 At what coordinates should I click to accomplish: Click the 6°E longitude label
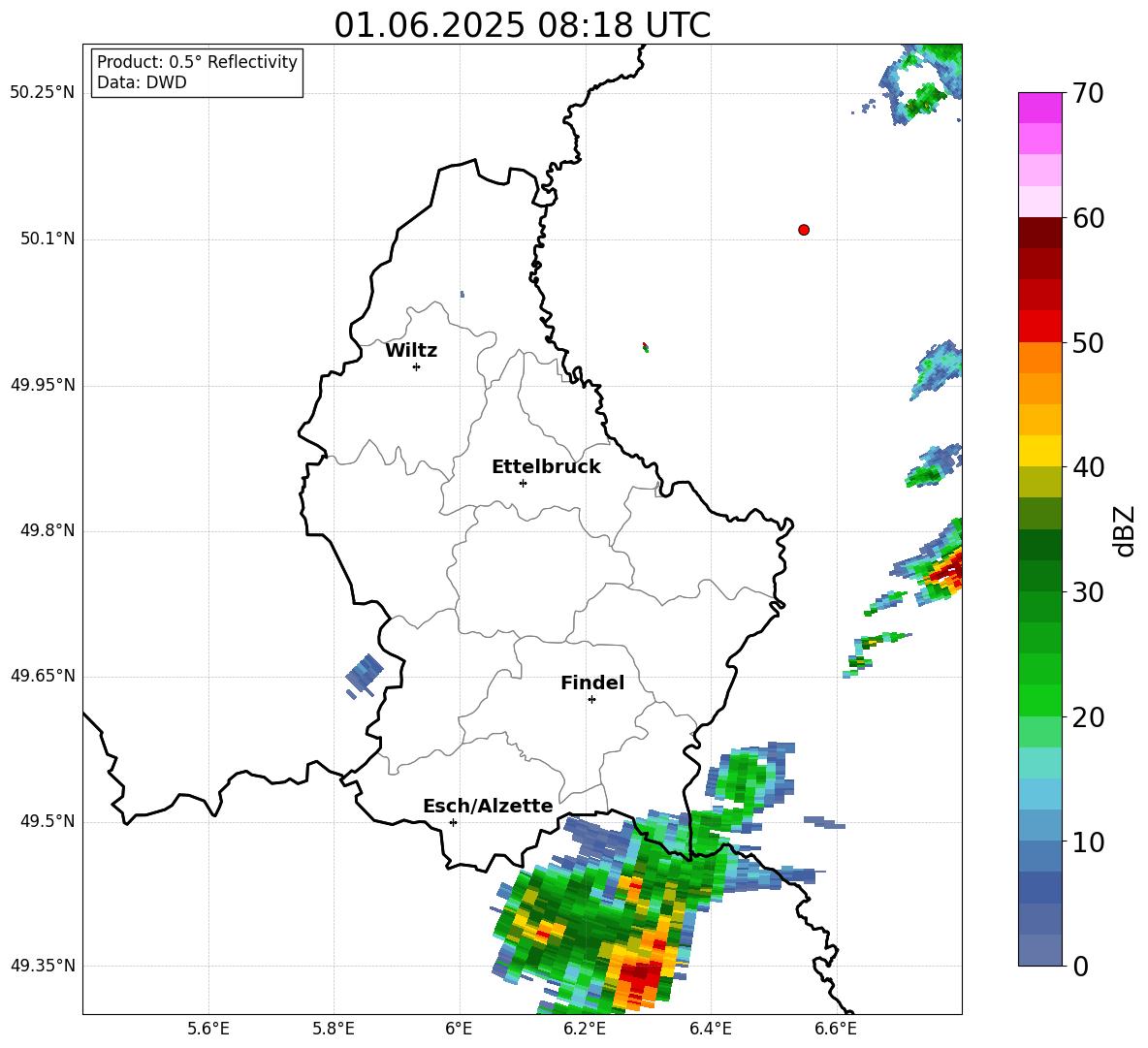(460, 1029)
